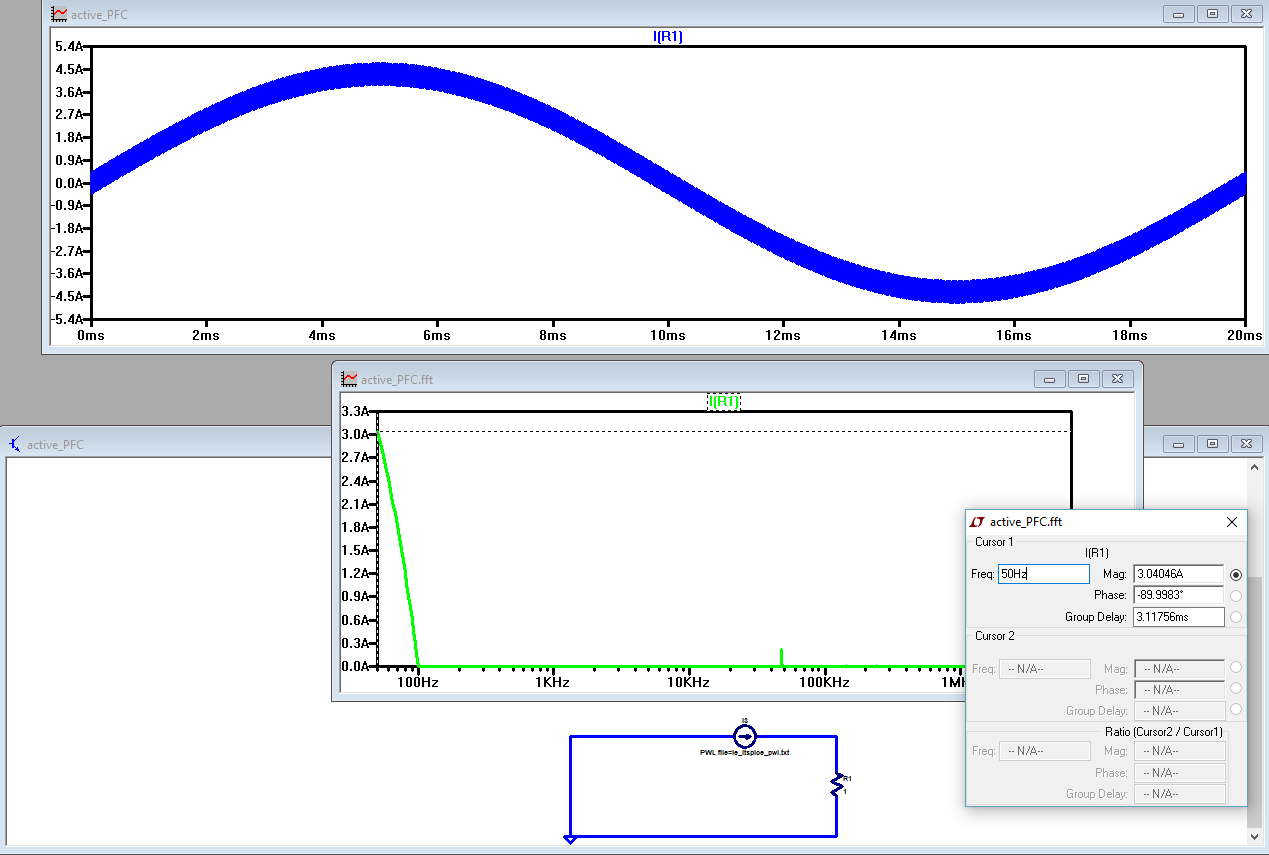This screenshot has width=1269, height=855.
Task: Click the waveform icon in active_PFC plot title
Action: [60, 14]
